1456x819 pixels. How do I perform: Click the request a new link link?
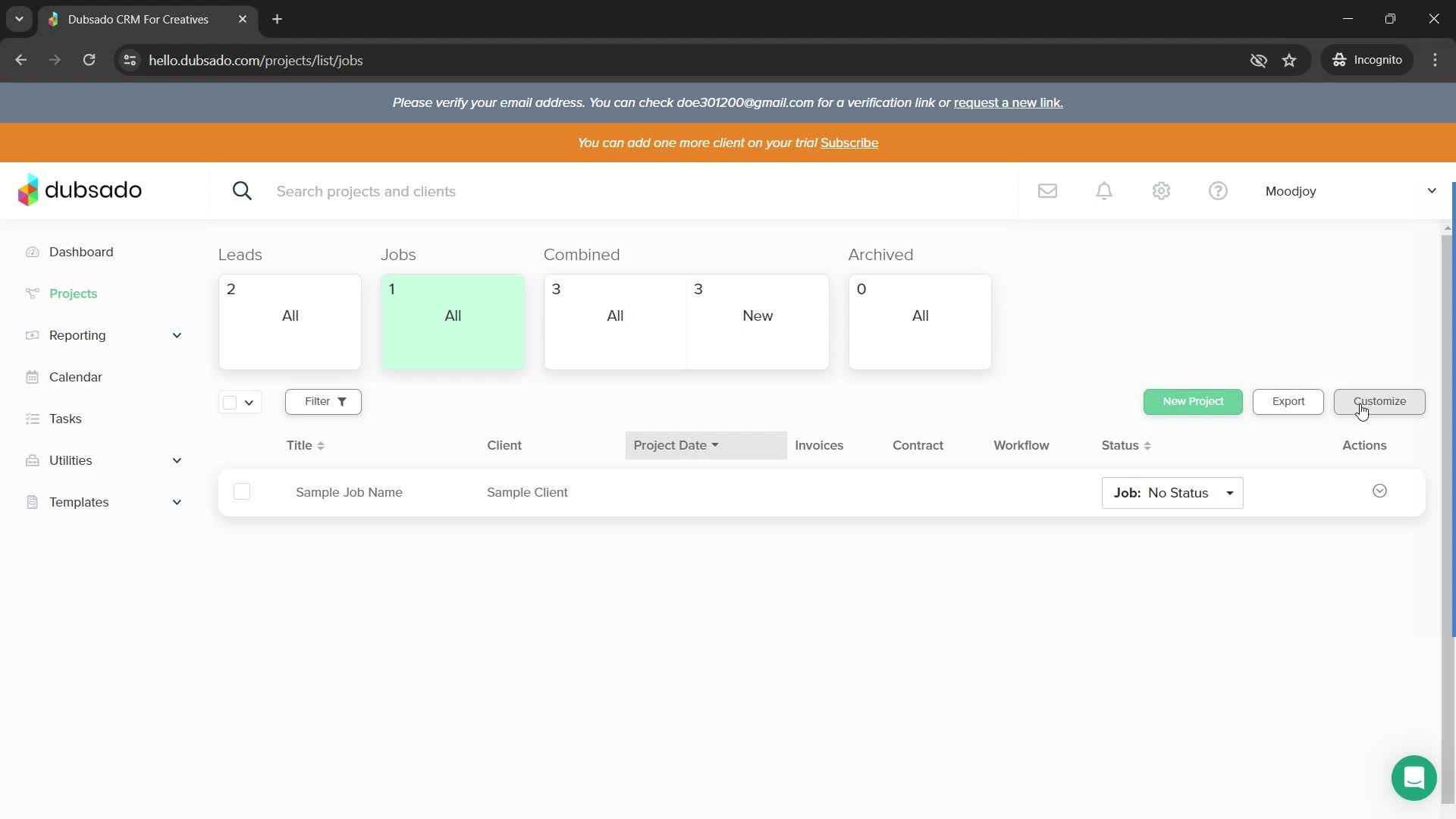click(x=1008, y=102)
